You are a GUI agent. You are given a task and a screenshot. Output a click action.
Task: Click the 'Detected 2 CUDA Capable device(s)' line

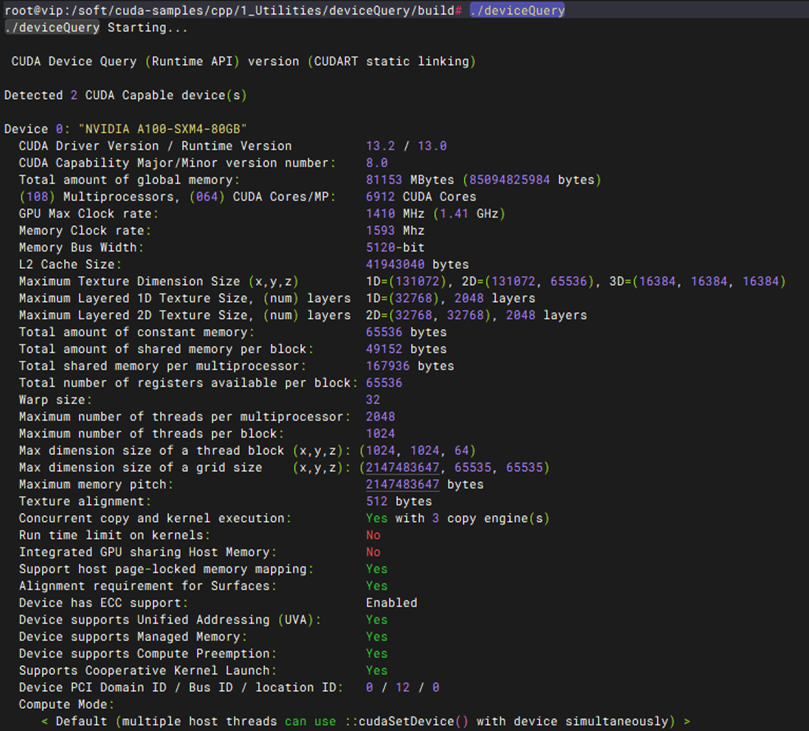(125, 95)
